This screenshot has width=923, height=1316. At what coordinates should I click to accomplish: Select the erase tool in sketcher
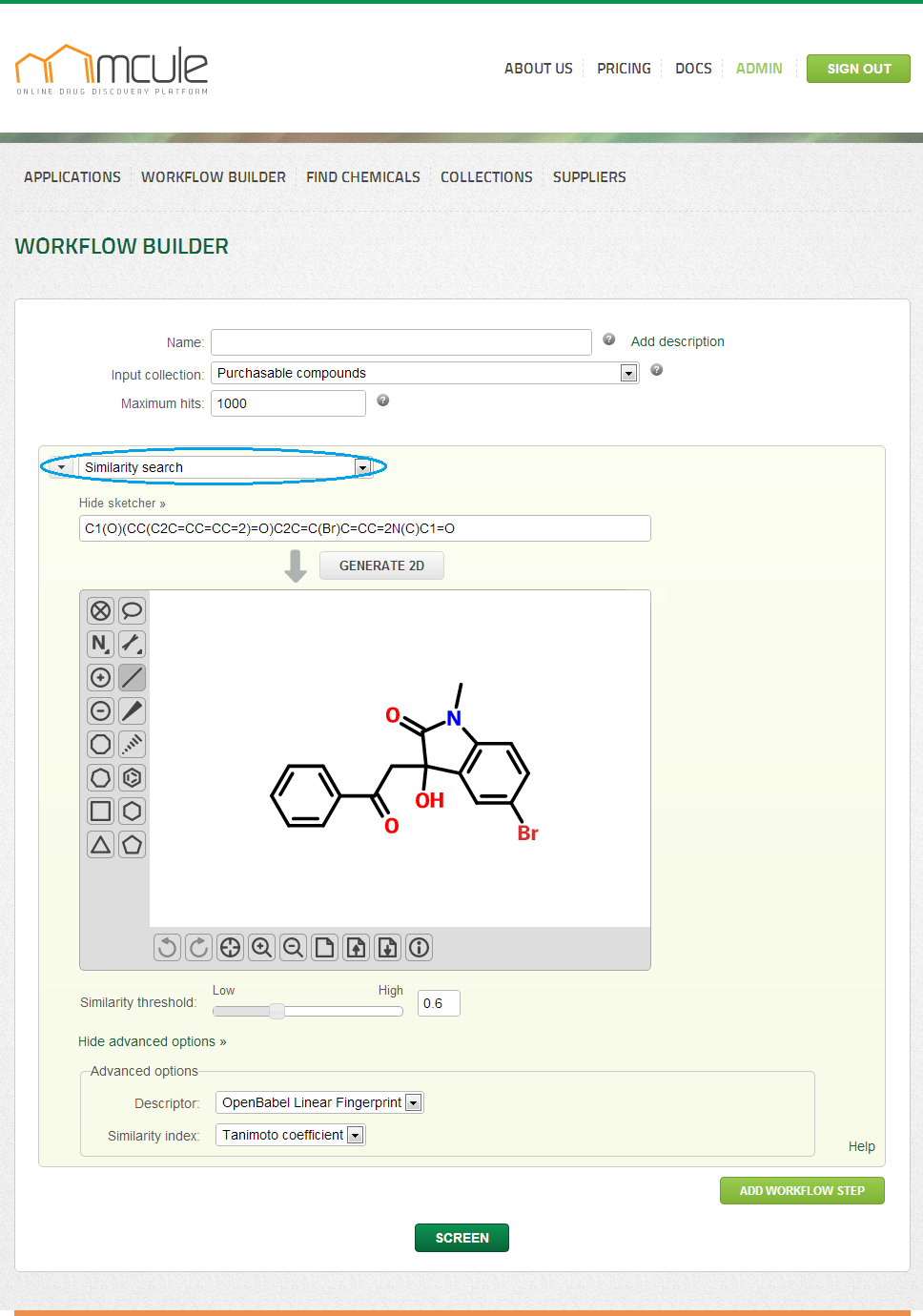tap(100, 610)
